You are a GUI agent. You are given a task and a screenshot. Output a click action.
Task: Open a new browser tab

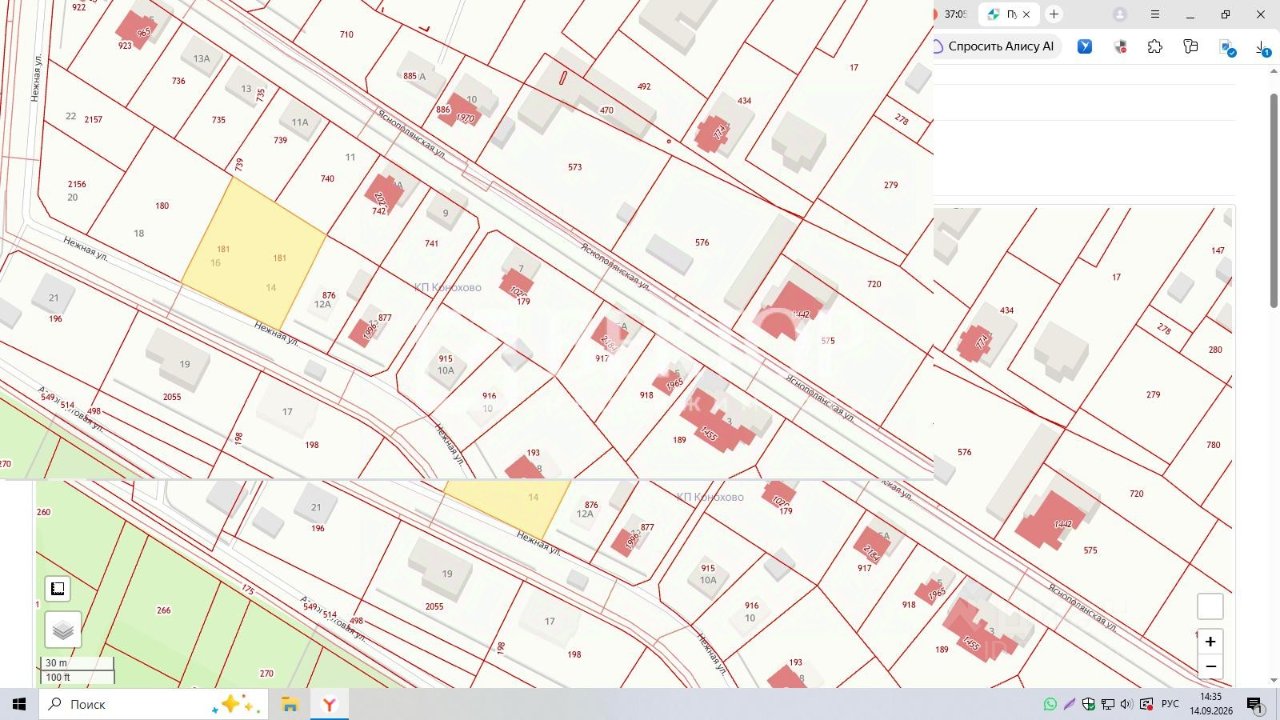tap(1053, 14)
